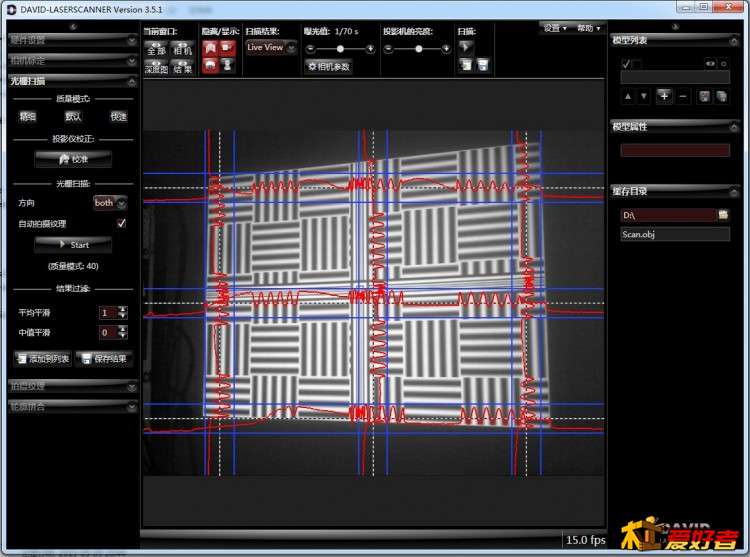Click the 平均平滑 value field
The image size is (750, 557).
108,313
